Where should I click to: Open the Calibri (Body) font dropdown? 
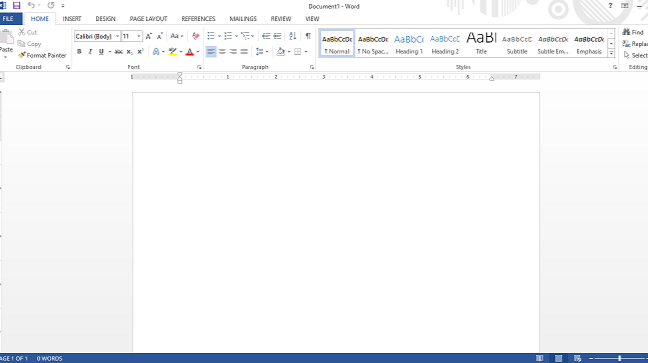pos(117,36)
